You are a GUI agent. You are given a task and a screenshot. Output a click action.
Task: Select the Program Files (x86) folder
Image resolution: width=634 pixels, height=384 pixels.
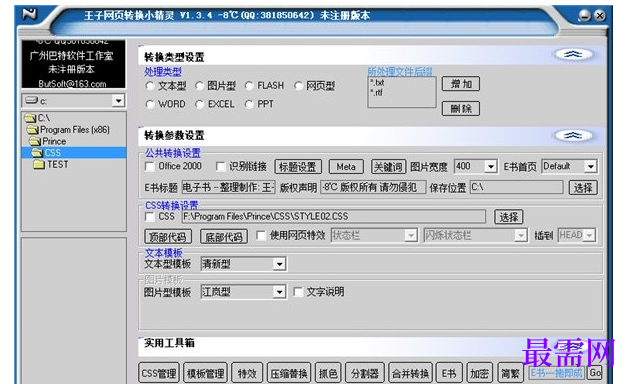(x=68, y=130)
